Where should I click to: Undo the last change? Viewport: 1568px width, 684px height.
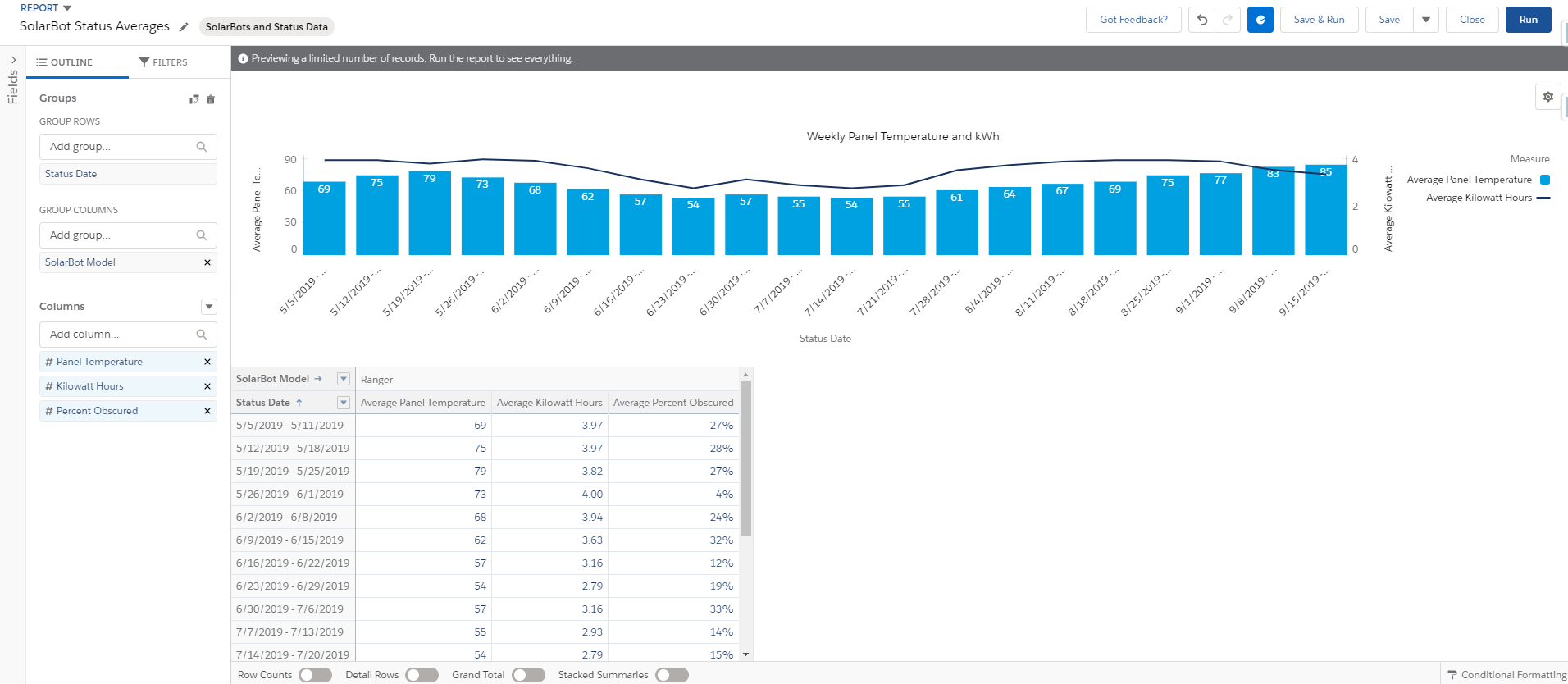point(1201,20)
